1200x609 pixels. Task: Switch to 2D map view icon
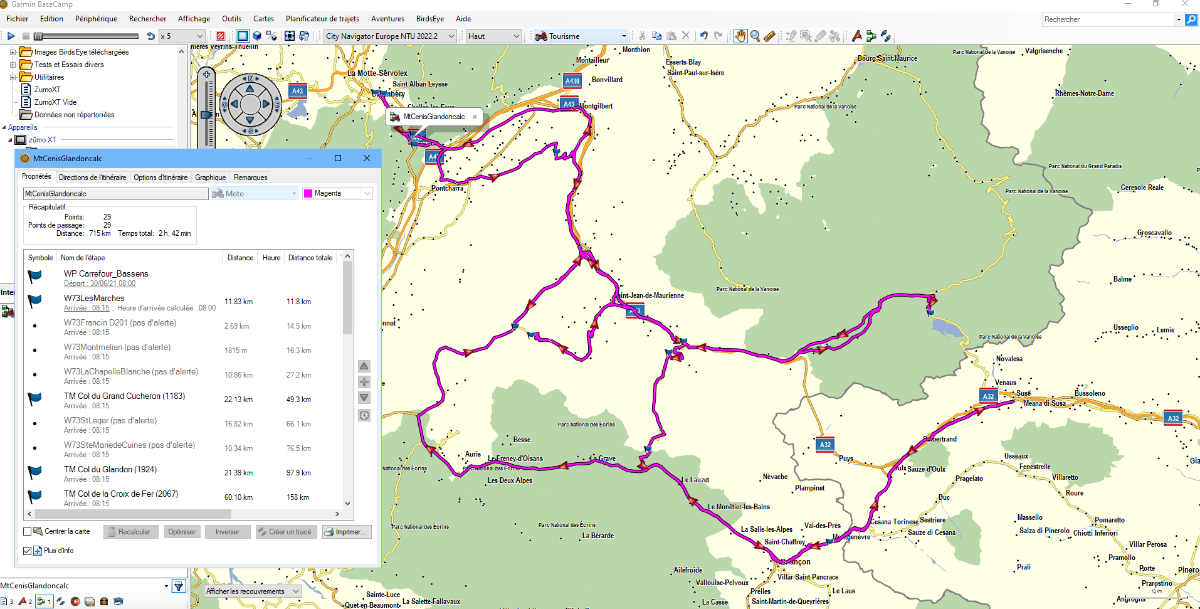pyautogui.click(x=242, y=35)
